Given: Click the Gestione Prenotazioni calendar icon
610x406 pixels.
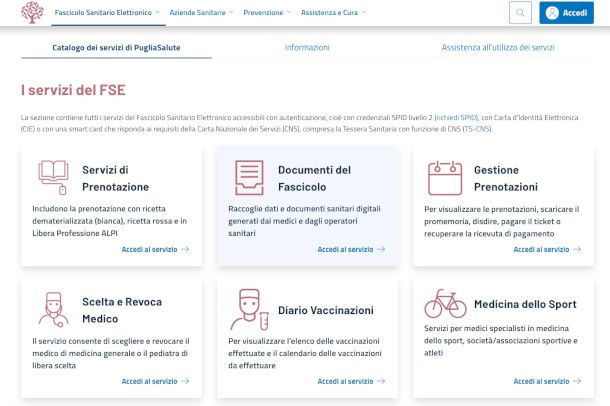Looking at the screenshot, I should (x=445, y=178).
